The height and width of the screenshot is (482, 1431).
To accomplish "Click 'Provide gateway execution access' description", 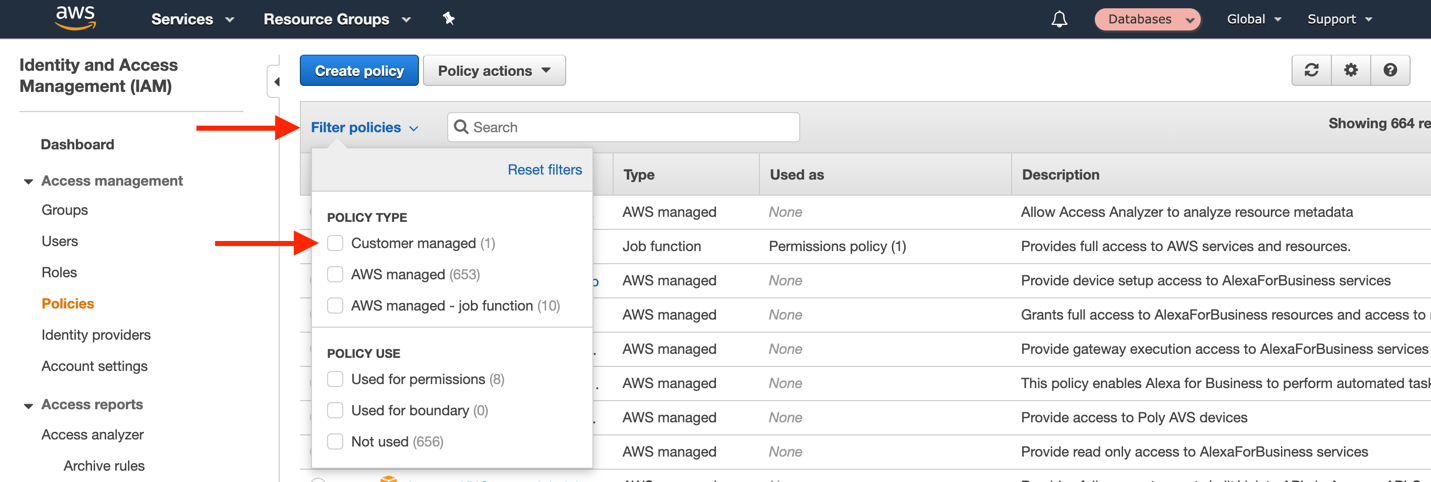I will tap(1225, 349).
